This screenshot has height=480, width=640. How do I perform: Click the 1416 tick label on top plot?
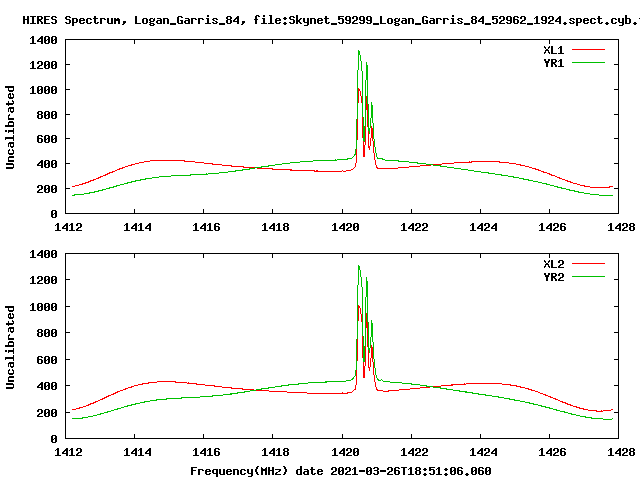point(206,227)
